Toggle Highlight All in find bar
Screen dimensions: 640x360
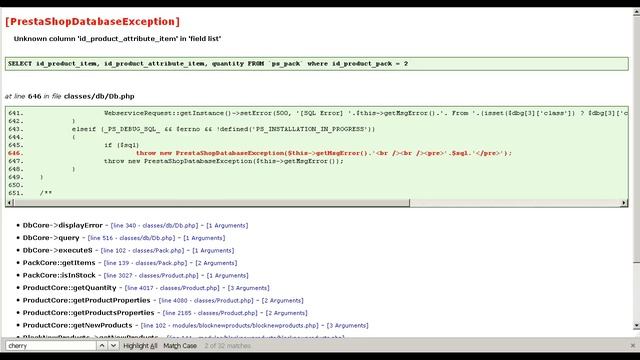click(140, 346)
